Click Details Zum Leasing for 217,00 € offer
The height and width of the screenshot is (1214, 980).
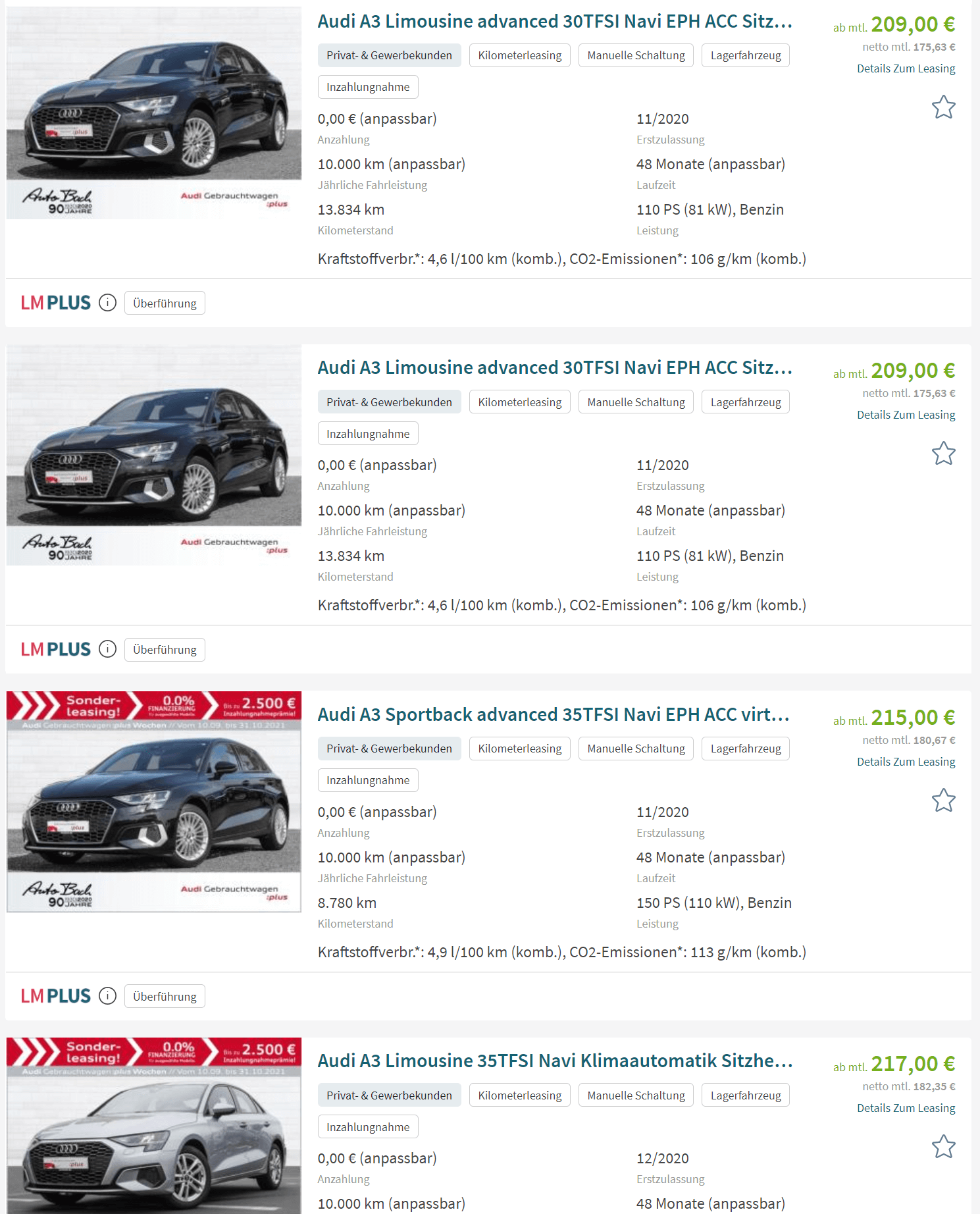pos(906,1108)
